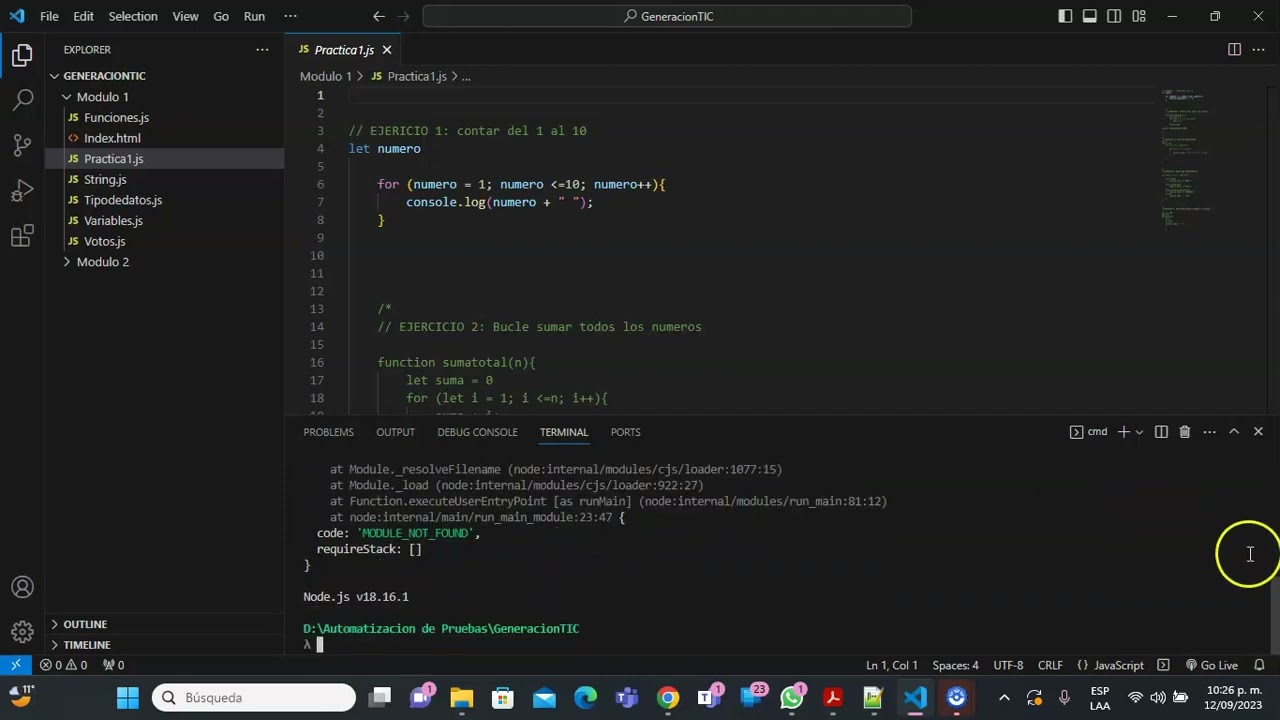Open the remote window indicator

[16, 665]
